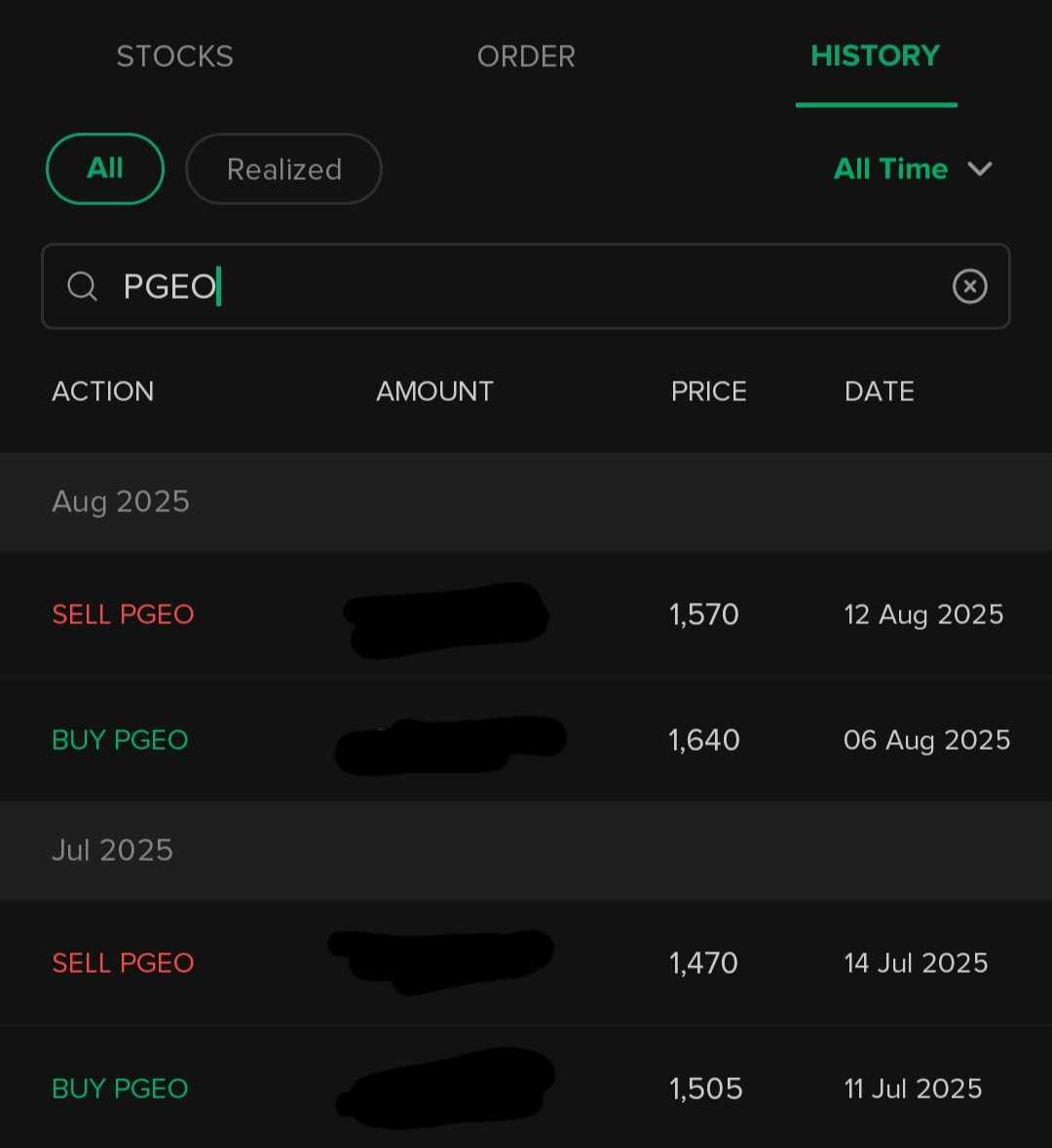Open the All Time period dropdown
1052x1148 pixels.
pos(913,169)
